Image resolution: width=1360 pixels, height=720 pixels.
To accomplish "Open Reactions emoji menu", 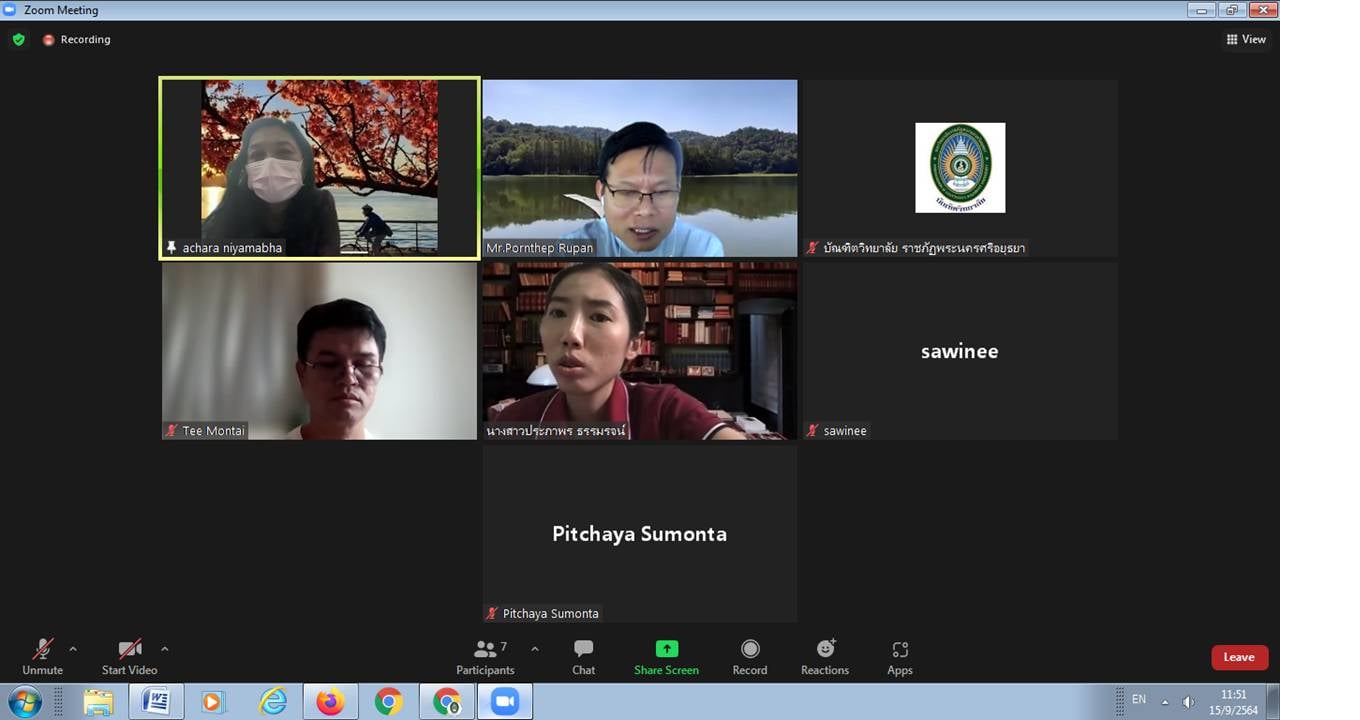I will pyautogui.click(x=825, y=656).
